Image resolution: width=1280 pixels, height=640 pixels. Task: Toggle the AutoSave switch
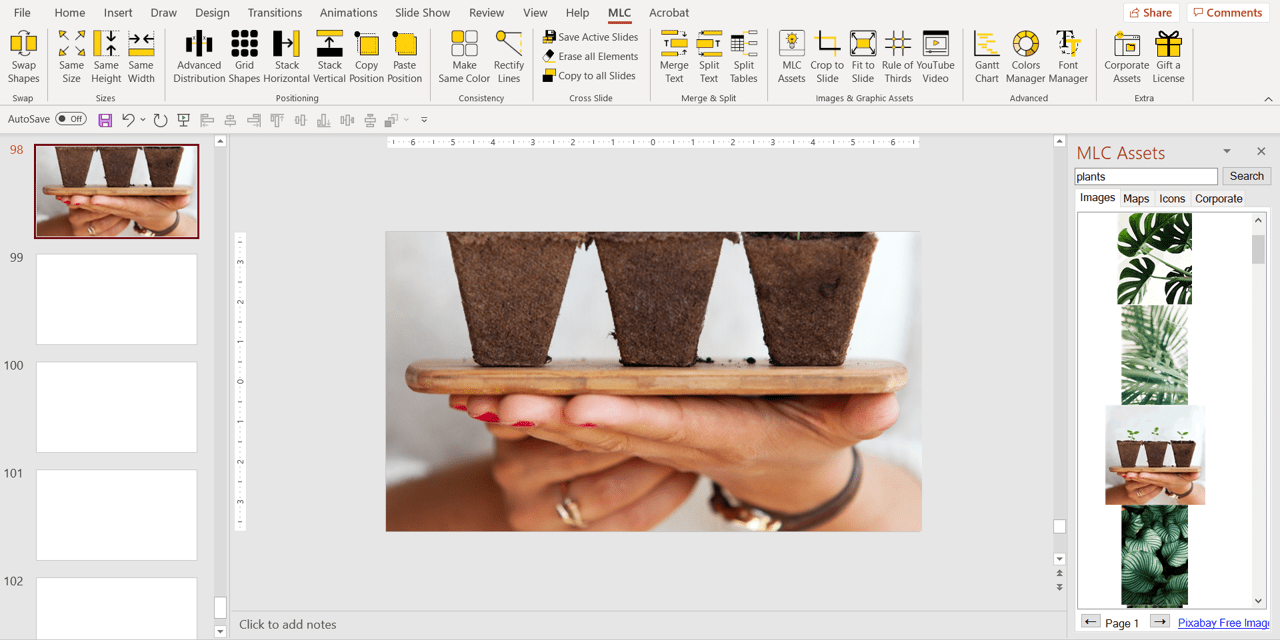(x=71, y=119)
